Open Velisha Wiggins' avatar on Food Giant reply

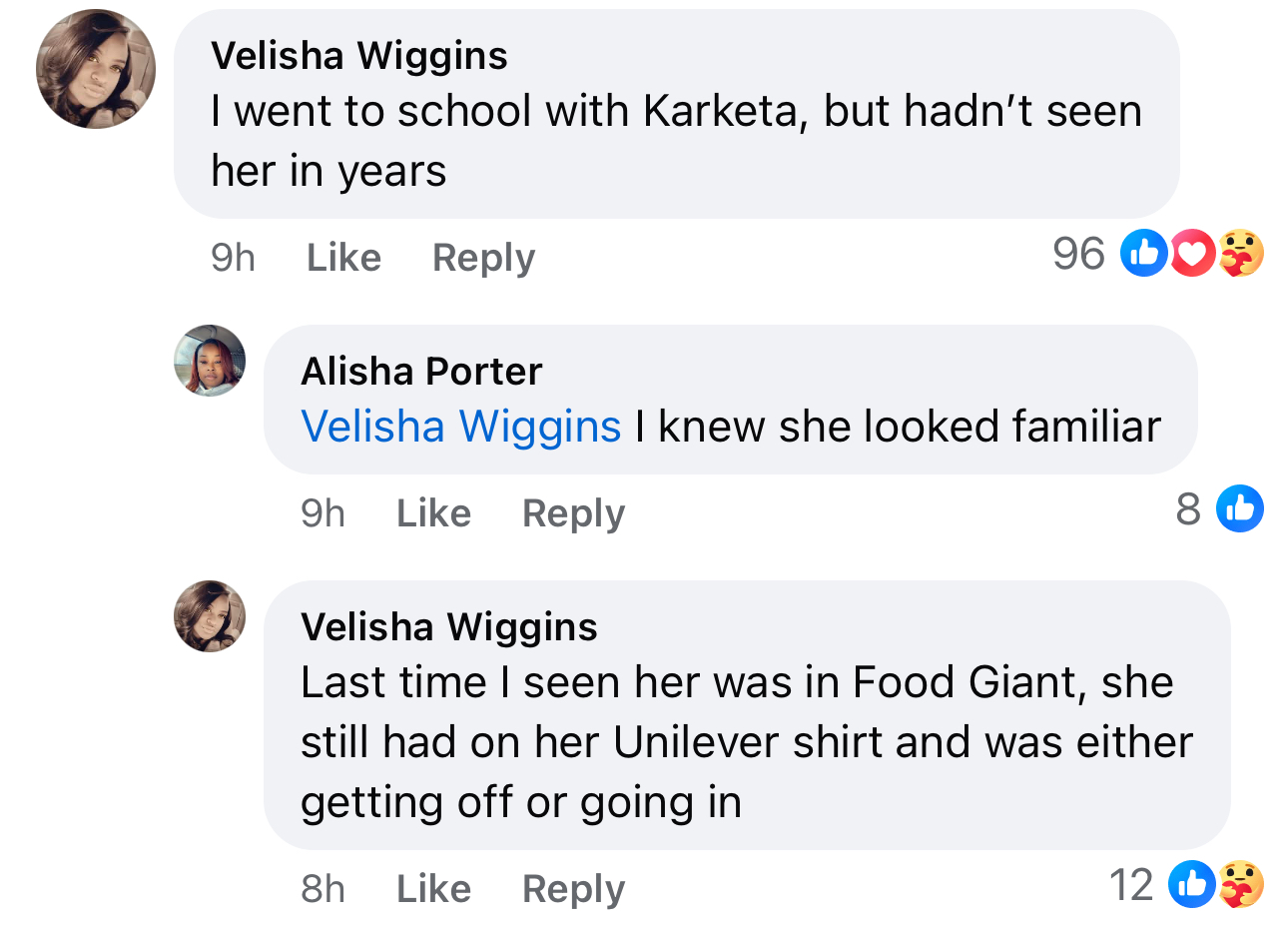[210, 616]
